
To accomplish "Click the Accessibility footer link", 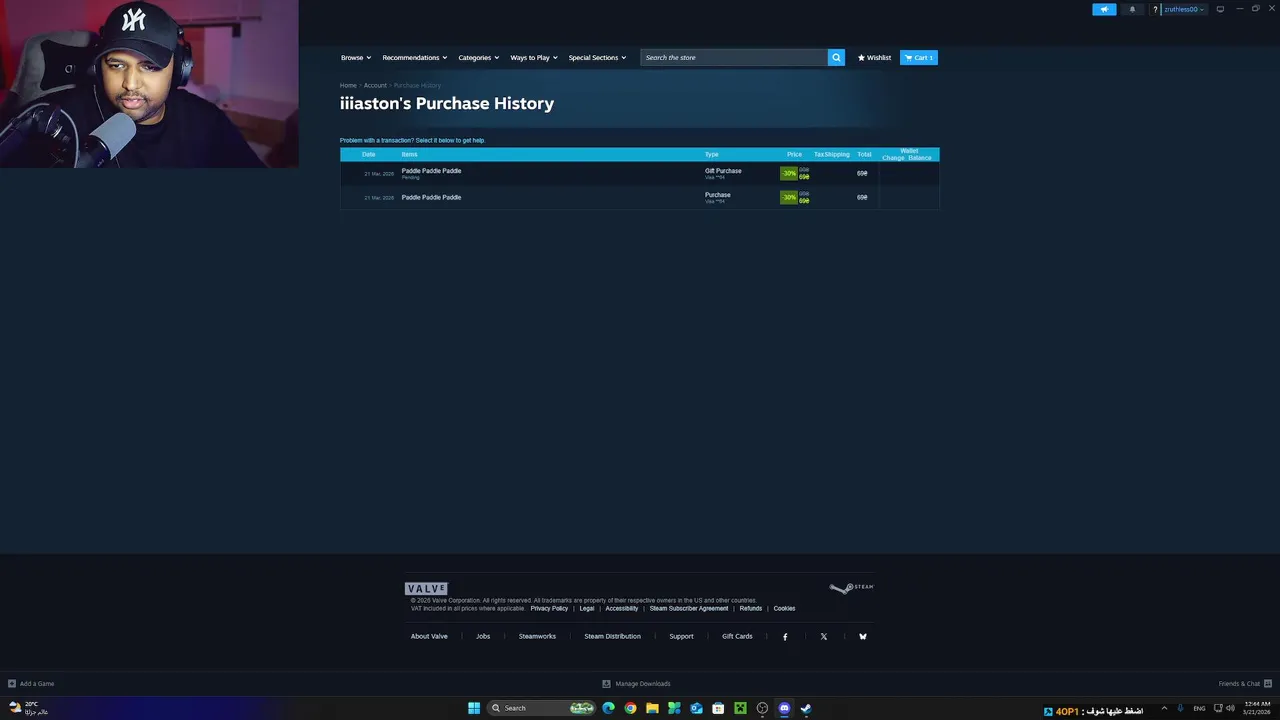I will tap(621, 608).
